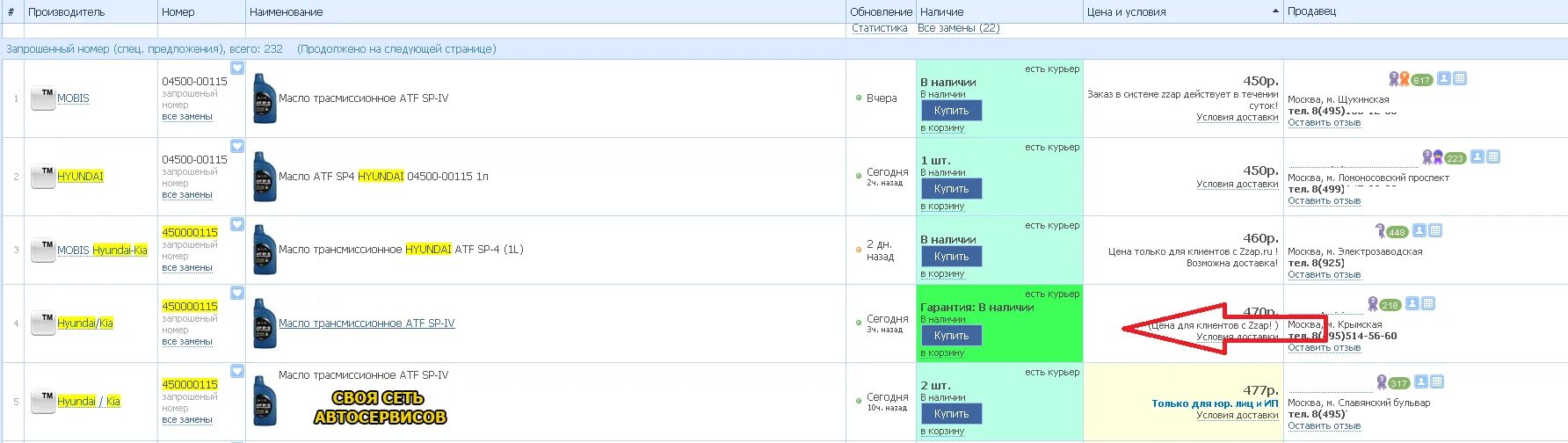Click price text 460р.
The image size is (1568, 443).
(1261, 238)
